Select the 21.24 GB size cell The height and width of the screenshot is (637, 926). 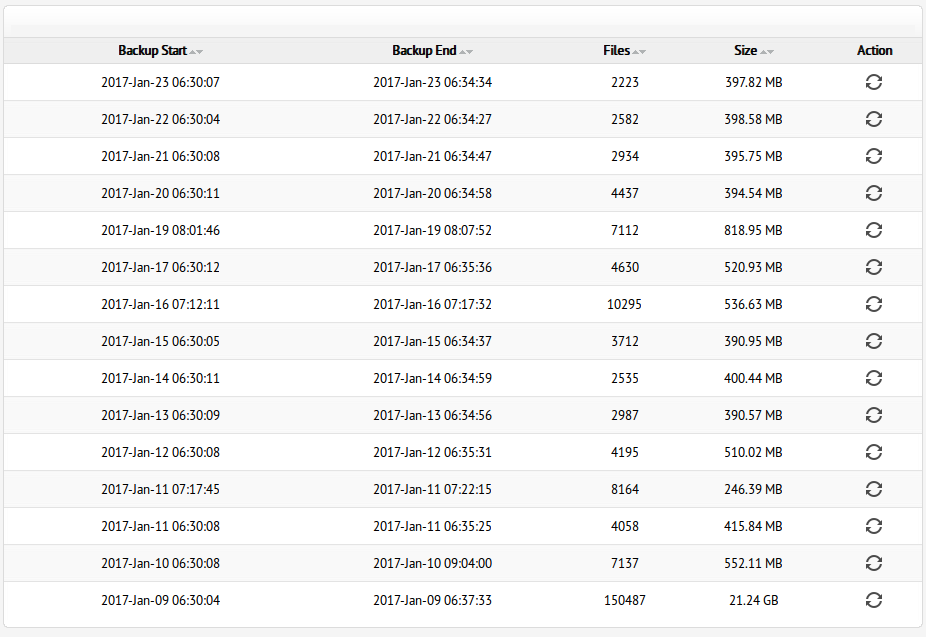point(754,600)
